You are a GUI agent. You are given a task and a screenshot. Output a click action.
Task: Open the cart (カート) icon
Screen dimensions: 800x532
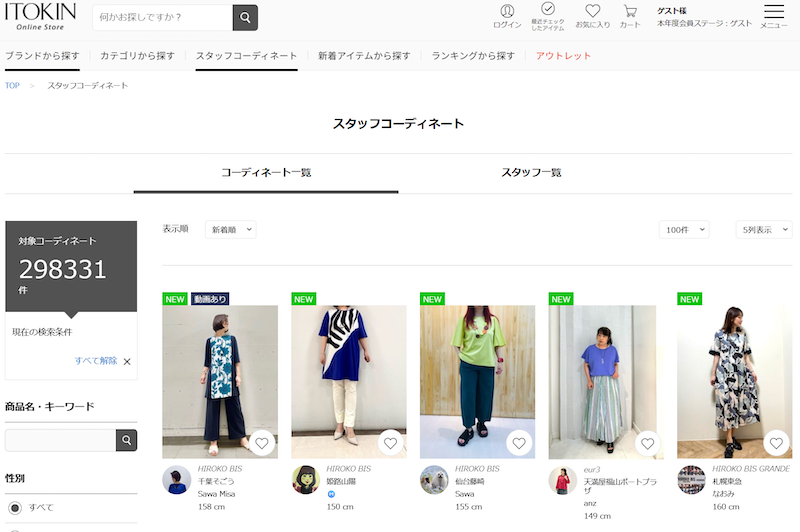tap(630, 17)
